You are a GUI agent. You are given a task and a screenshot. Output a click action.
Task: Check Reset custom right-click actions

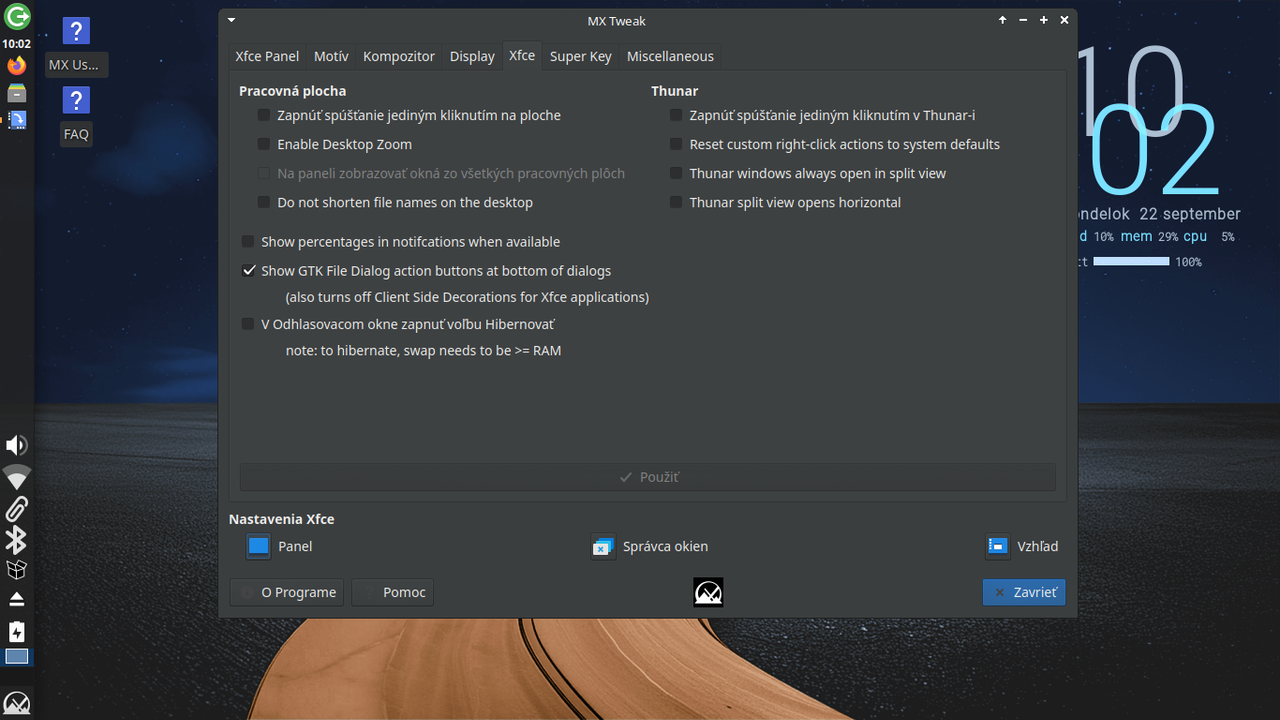(x=676, y=144)
